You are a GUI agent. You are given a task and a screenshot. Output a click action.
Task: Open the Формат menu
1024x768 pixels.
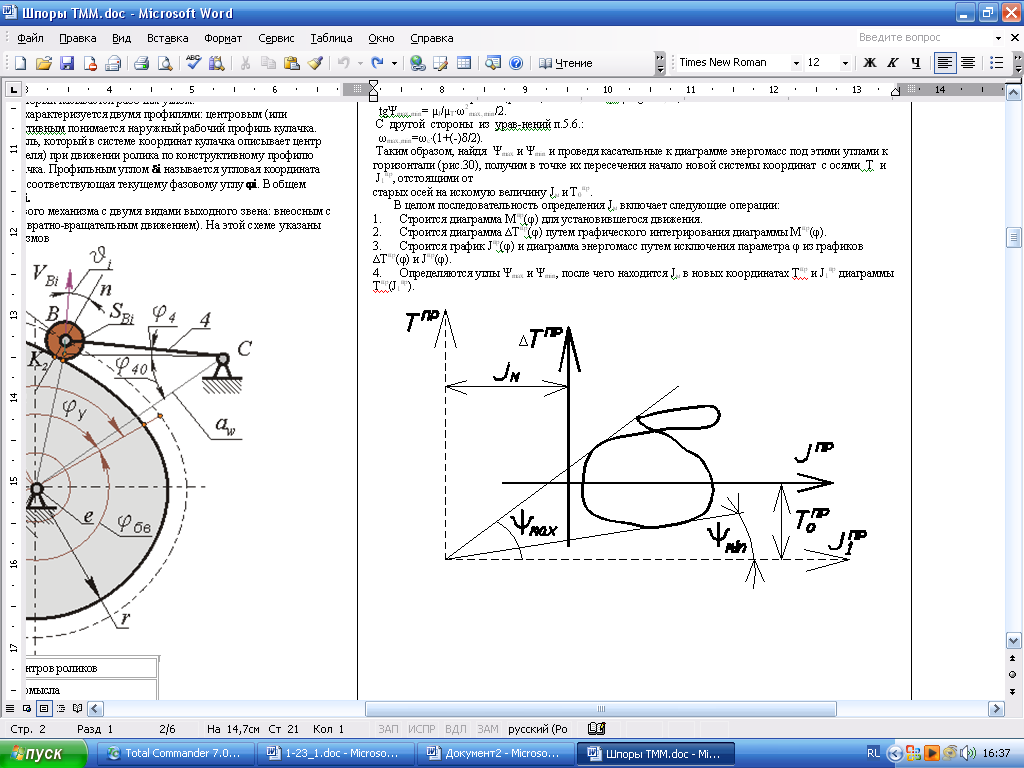223,38
